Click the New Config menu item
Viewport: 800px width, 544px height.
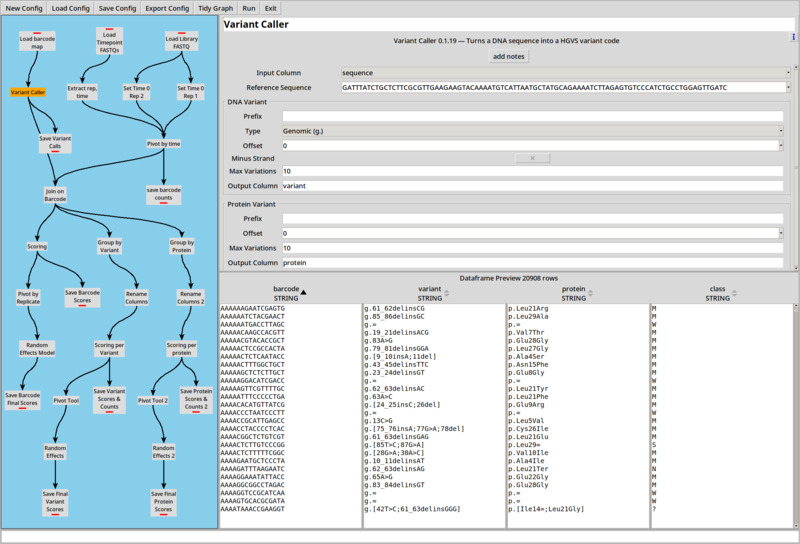click(x=23, y=8)
